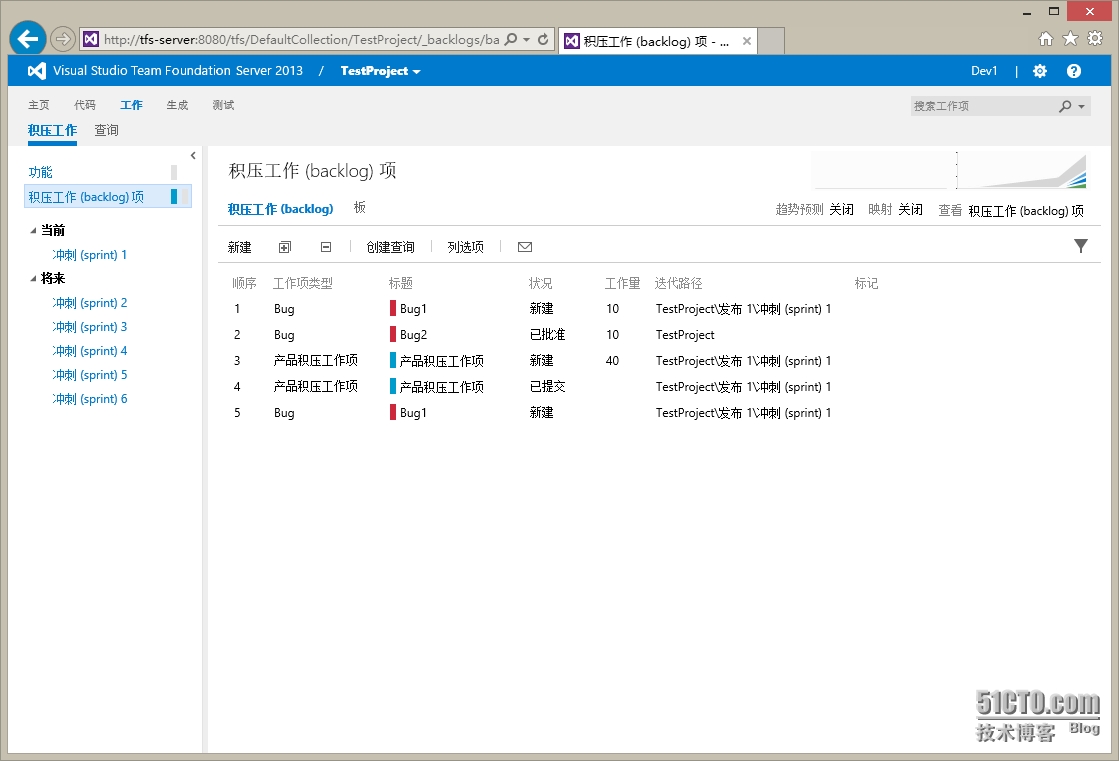Open 冲刺 (sprint) 2 iteration
The image size is (1119, 761).
(x=89, y=303)
